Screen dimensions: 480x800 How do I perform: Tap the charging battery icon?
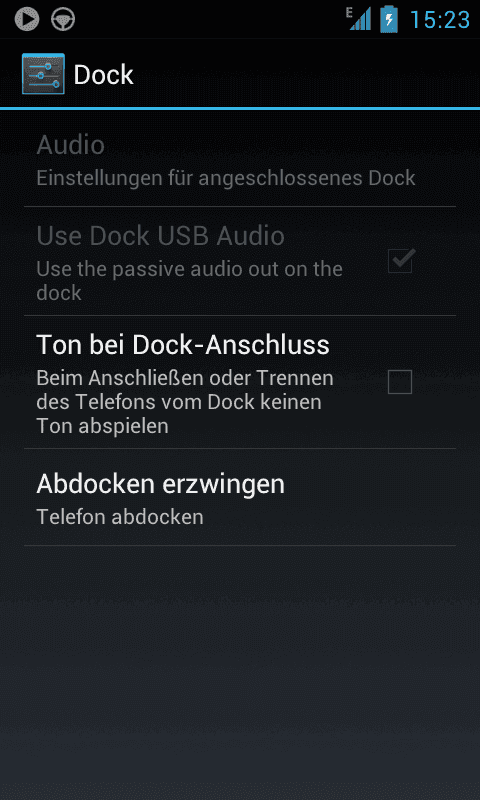point(389,19)
